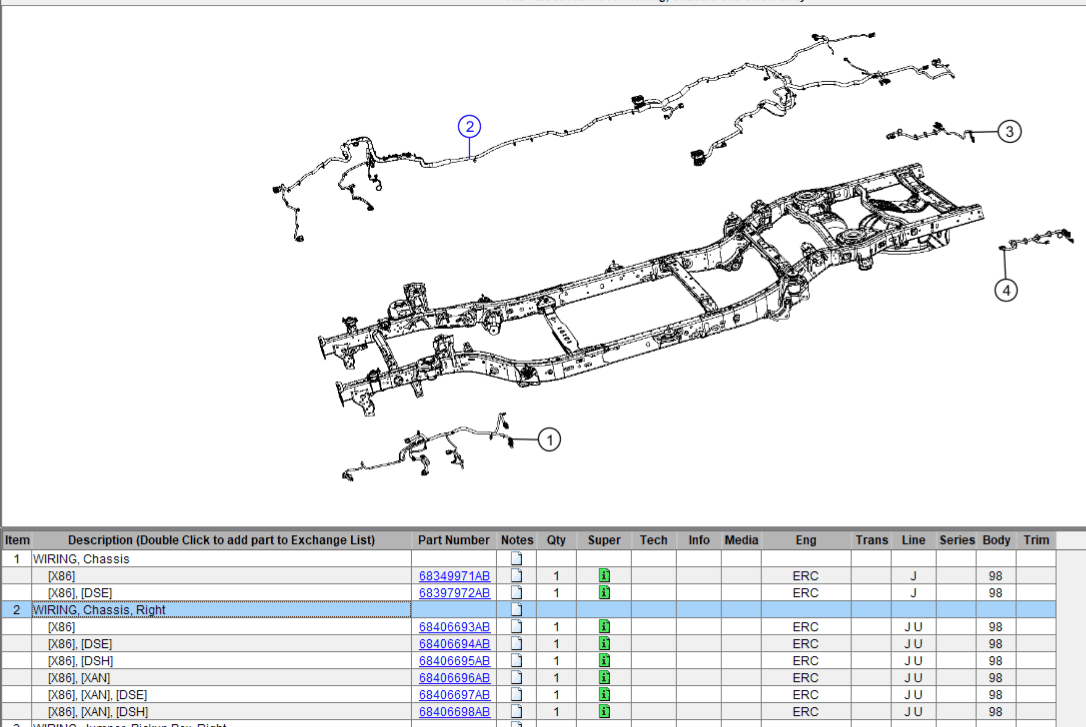
Task: Click the Tech column header
Action: click(654, 540)
